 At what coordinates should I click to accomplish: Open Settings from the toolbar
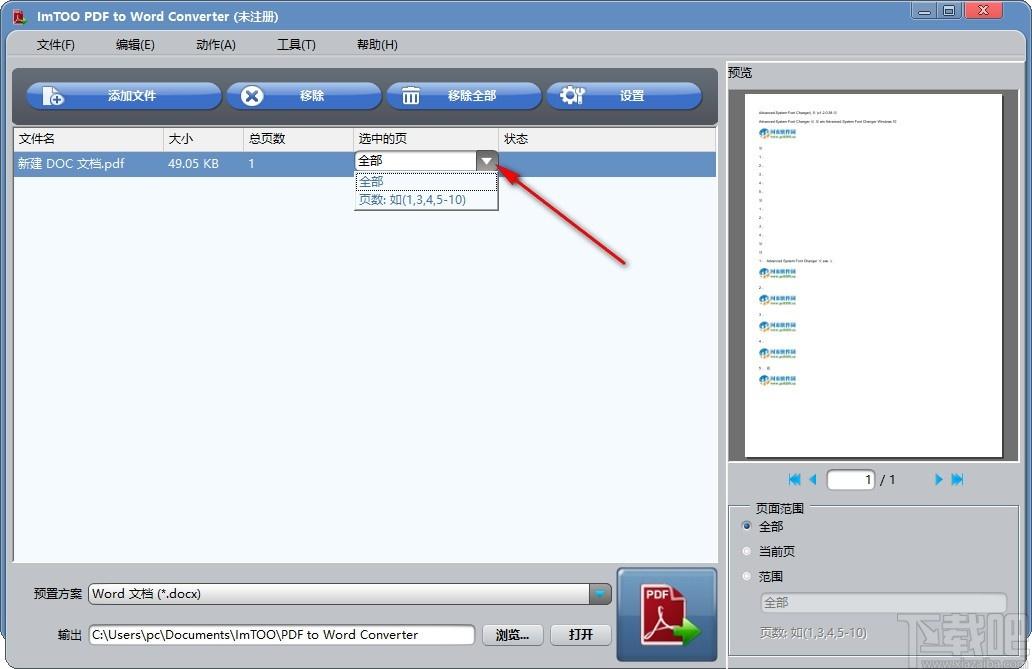(x=624, y=96)
